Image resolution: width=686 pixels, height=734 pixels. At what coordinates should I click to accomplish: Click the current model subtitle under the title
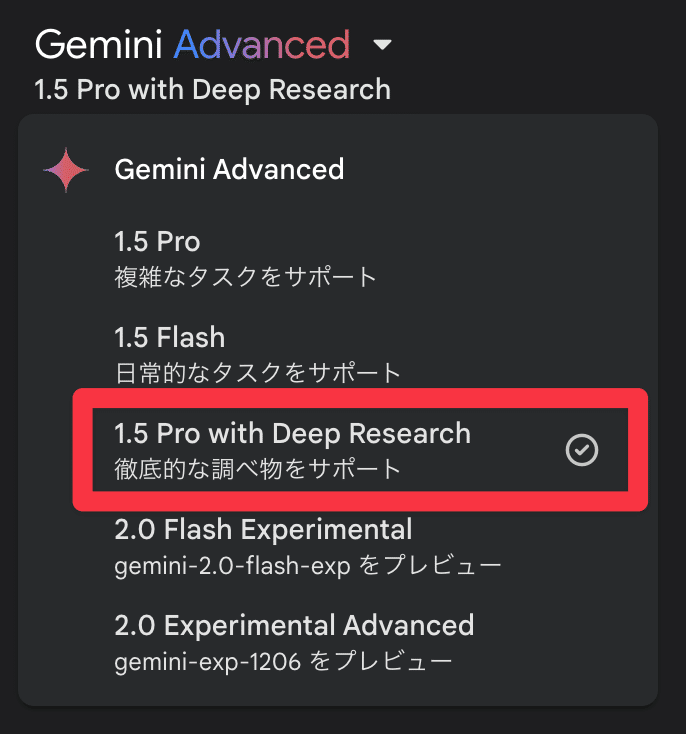point(212,90)
